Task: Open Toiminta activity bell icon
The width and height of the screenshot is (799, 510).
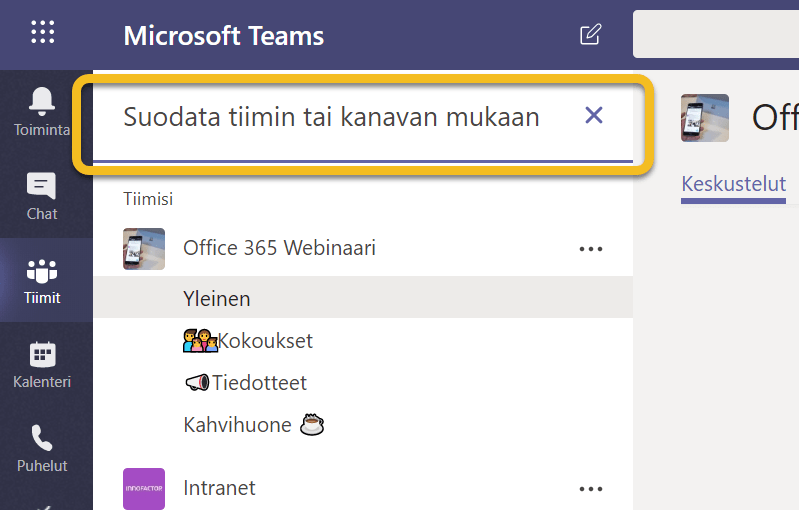Action: click(x=42, y=110)
